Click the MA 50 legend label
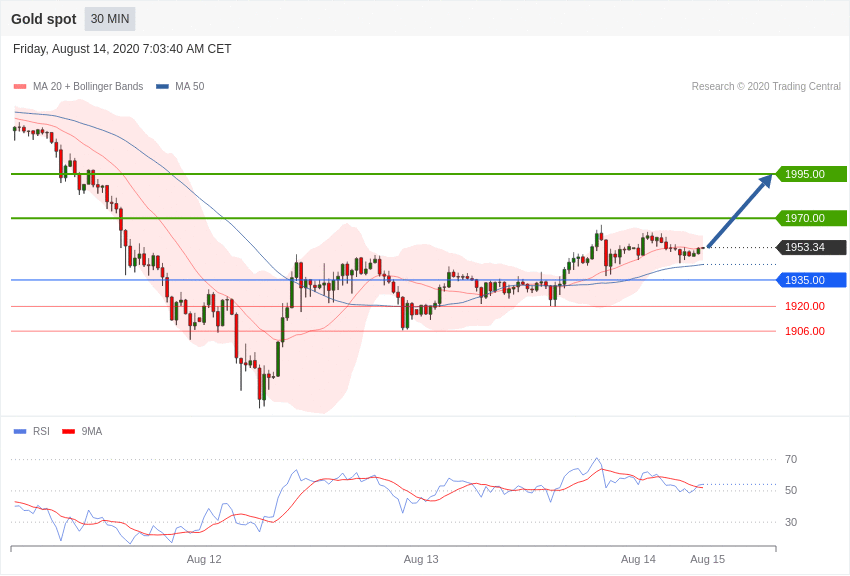The height and width of the screenshot is (576, 850). point(190,86)
